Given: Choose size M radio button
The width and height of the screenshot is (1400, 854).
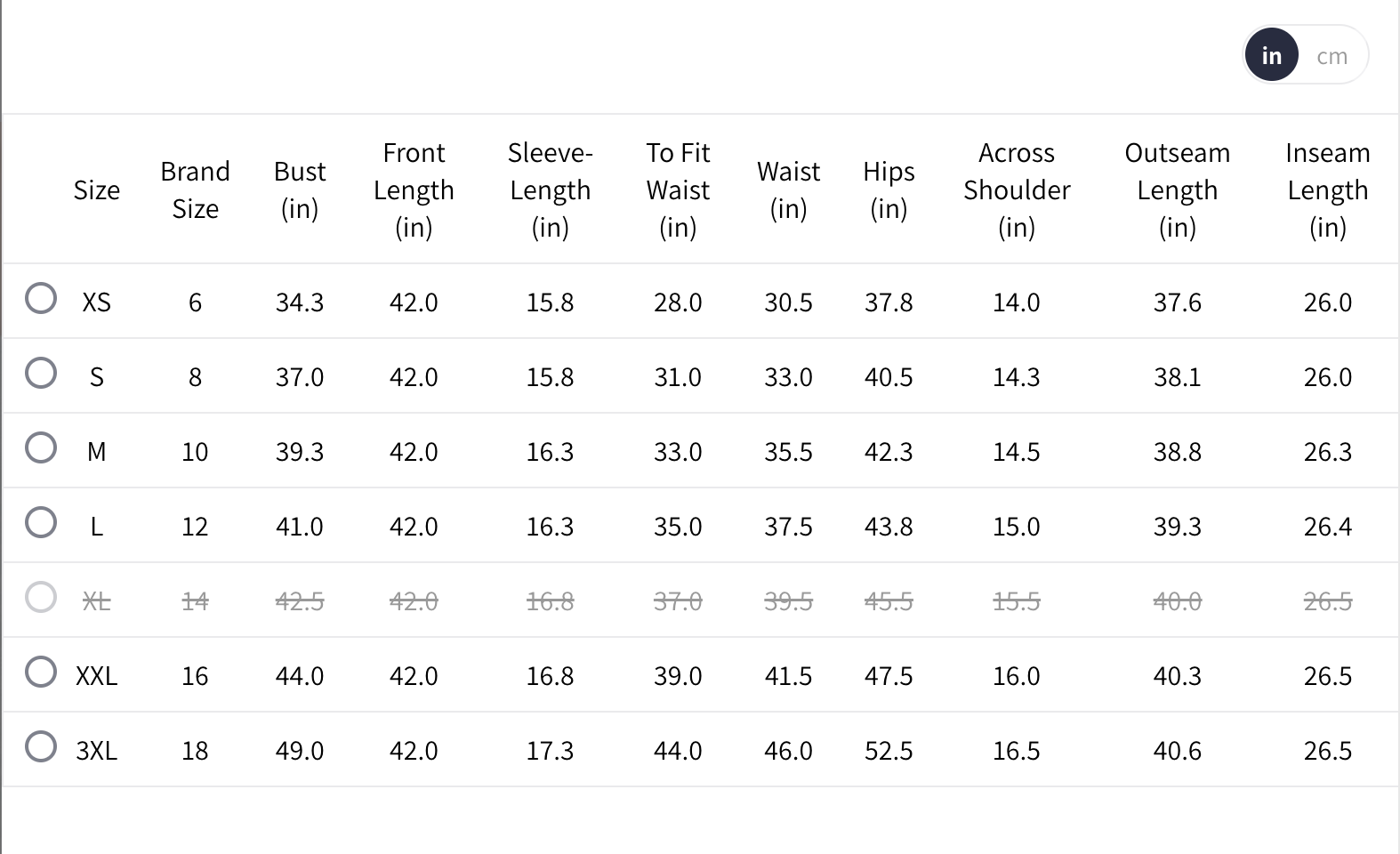Looking at the screenshot, I should (41, 448).
